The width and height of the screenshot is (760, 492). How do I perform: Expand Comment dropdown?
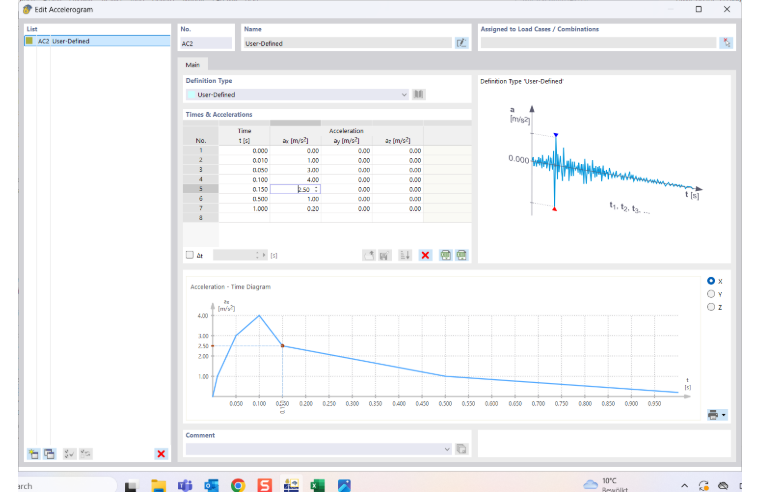(x=447, y=449)
